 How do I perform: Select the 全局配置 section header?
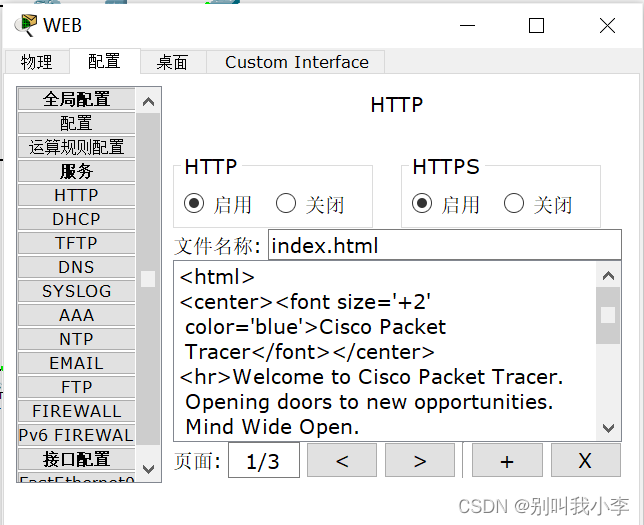click(76, 99)
